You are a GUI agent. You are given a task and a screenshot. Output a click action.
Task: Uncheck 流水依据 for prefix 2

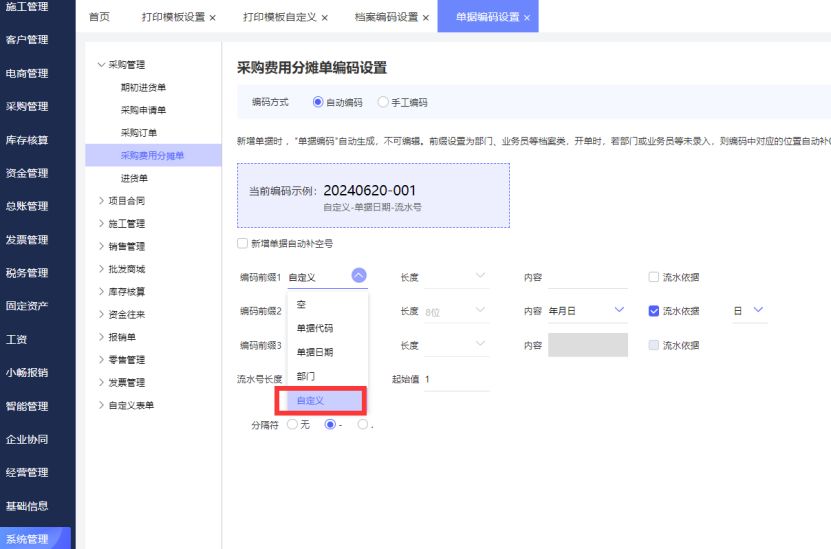[654, 311]
